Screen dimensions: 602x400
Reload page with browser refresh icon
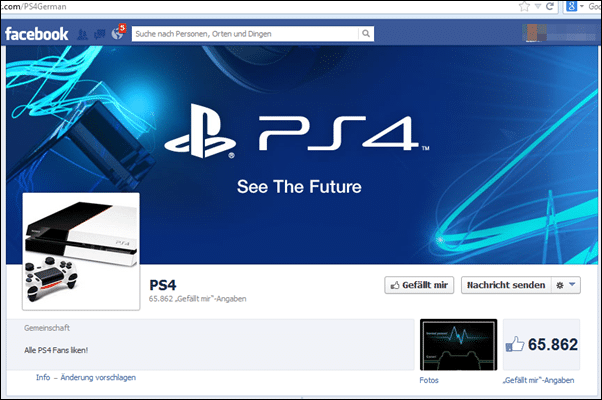pos(550,6)
